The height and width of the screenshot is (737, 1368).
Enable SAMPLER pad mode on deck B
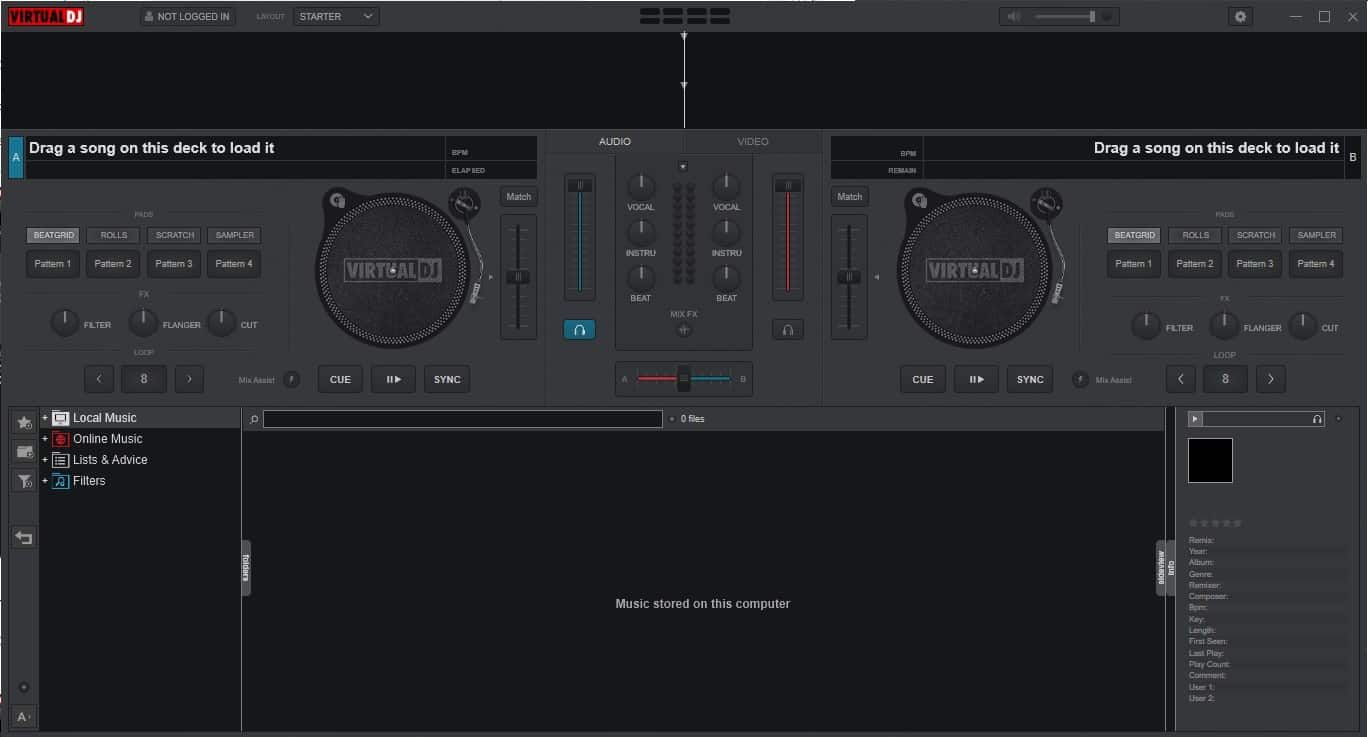pos(1316,235)
